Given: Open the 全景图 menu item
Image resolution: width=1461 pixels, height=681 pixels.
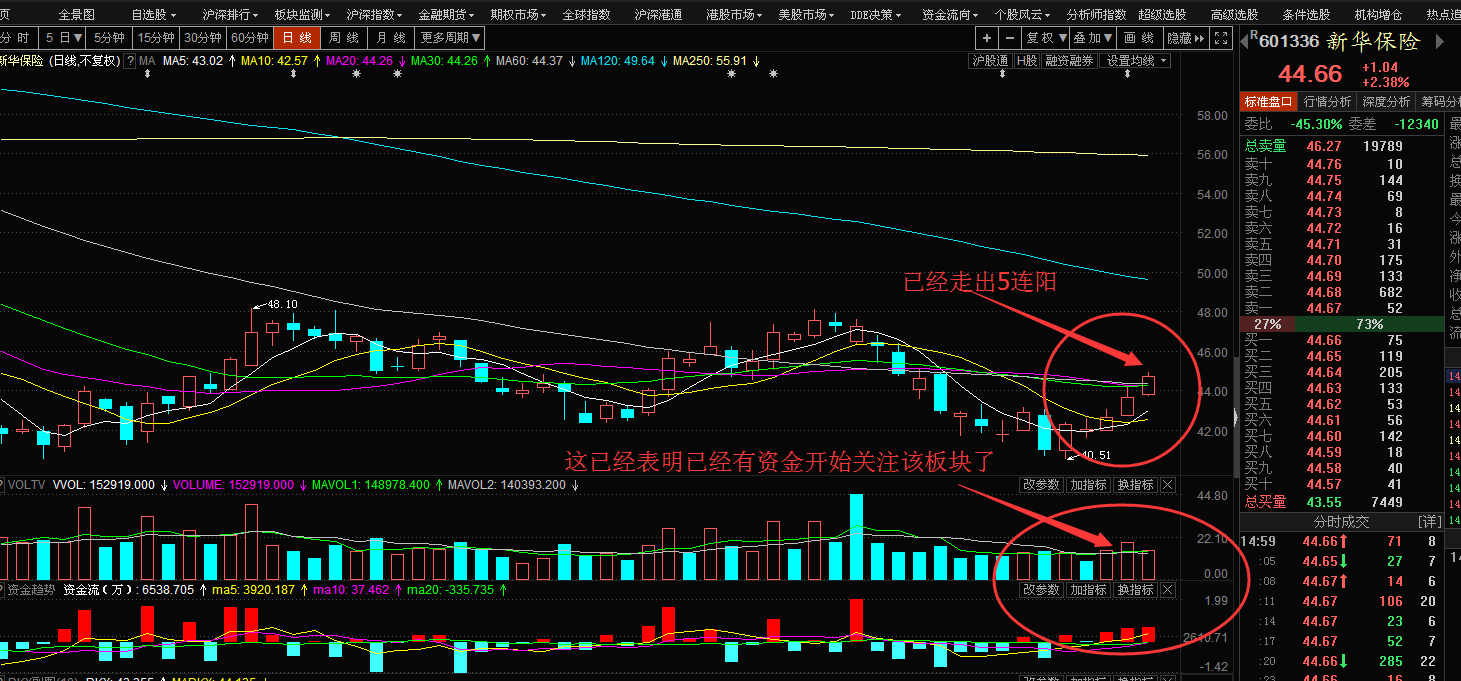Looking at the screenshot, I should 77,15.
